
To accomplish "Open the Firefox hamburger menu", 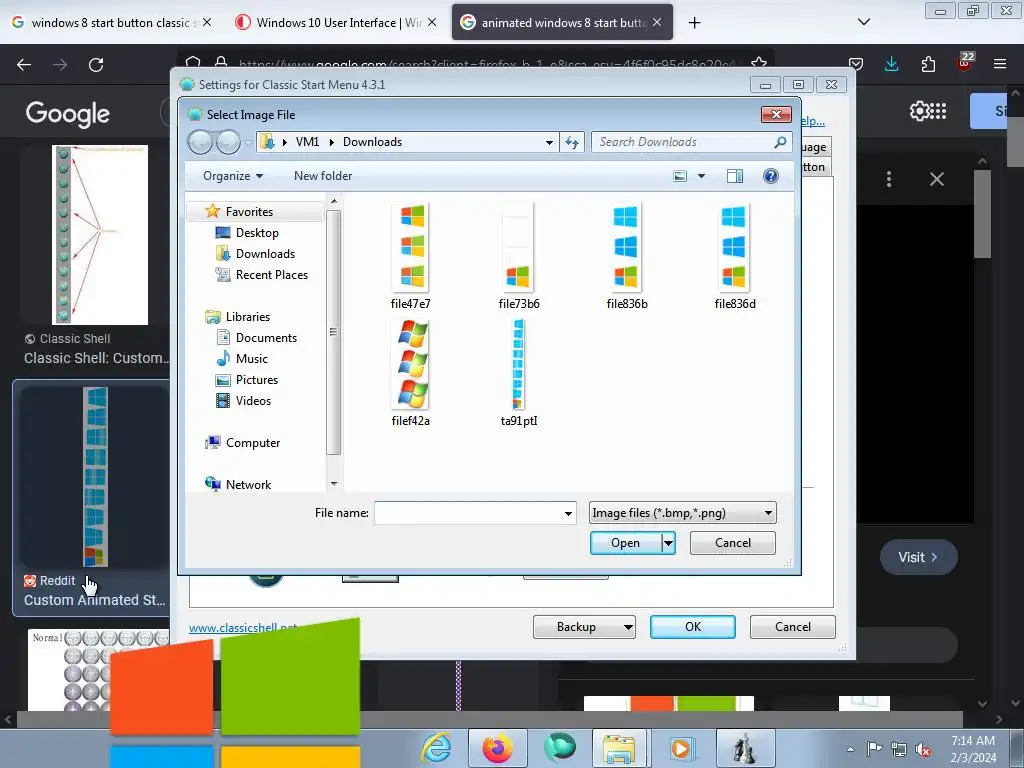I will point(1000,64).
